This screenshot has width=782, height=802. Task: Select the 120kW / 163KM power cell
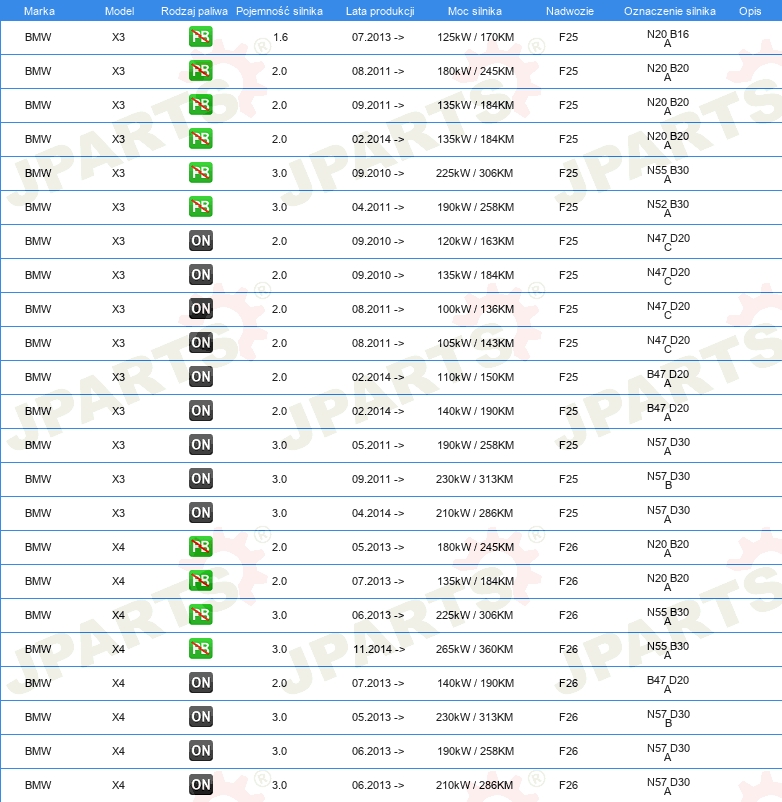click(475, 241)
